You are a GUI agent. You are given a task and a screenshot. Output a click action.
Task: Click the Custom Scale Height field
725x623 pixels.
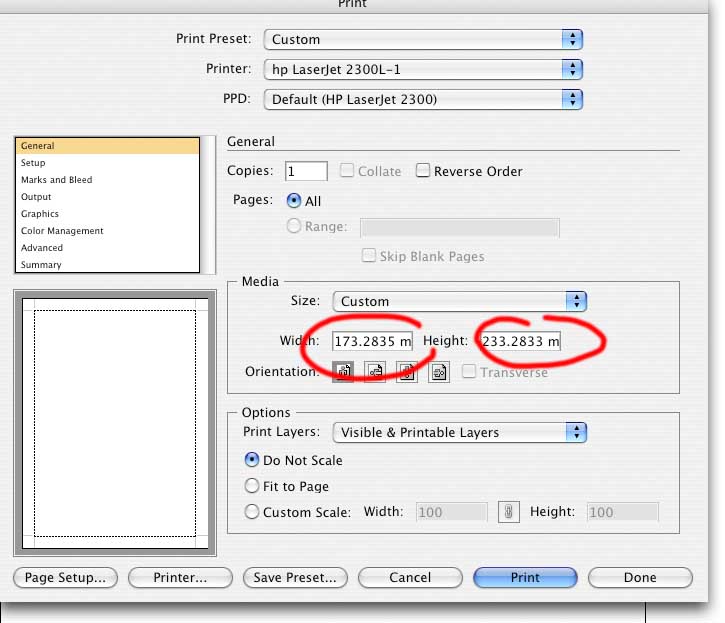(x=622, y=512)
